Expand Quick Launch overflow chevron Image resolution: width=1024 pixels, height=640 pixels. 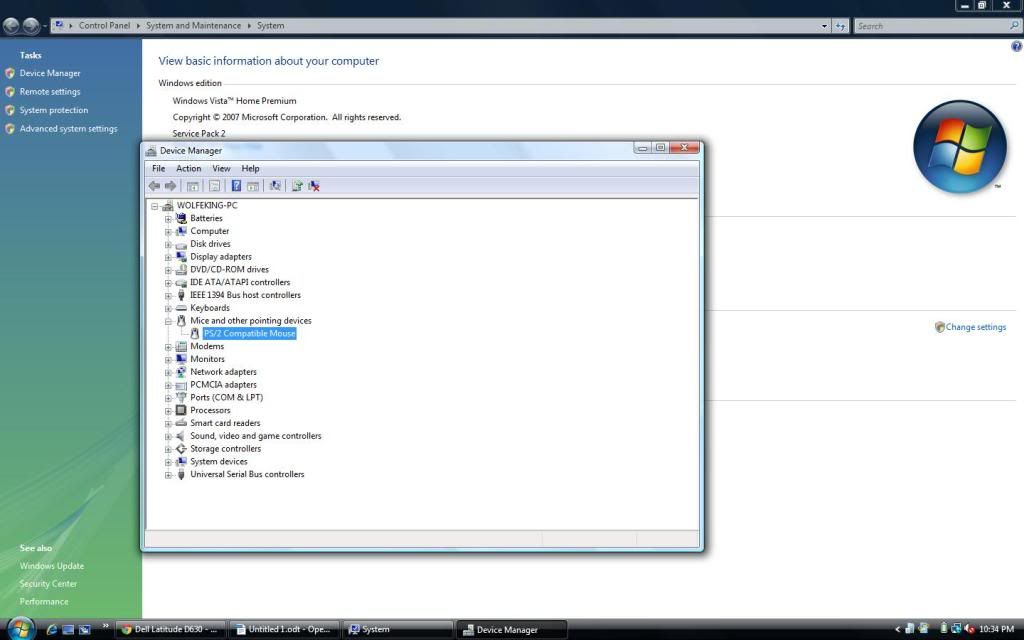click(105, 626)
